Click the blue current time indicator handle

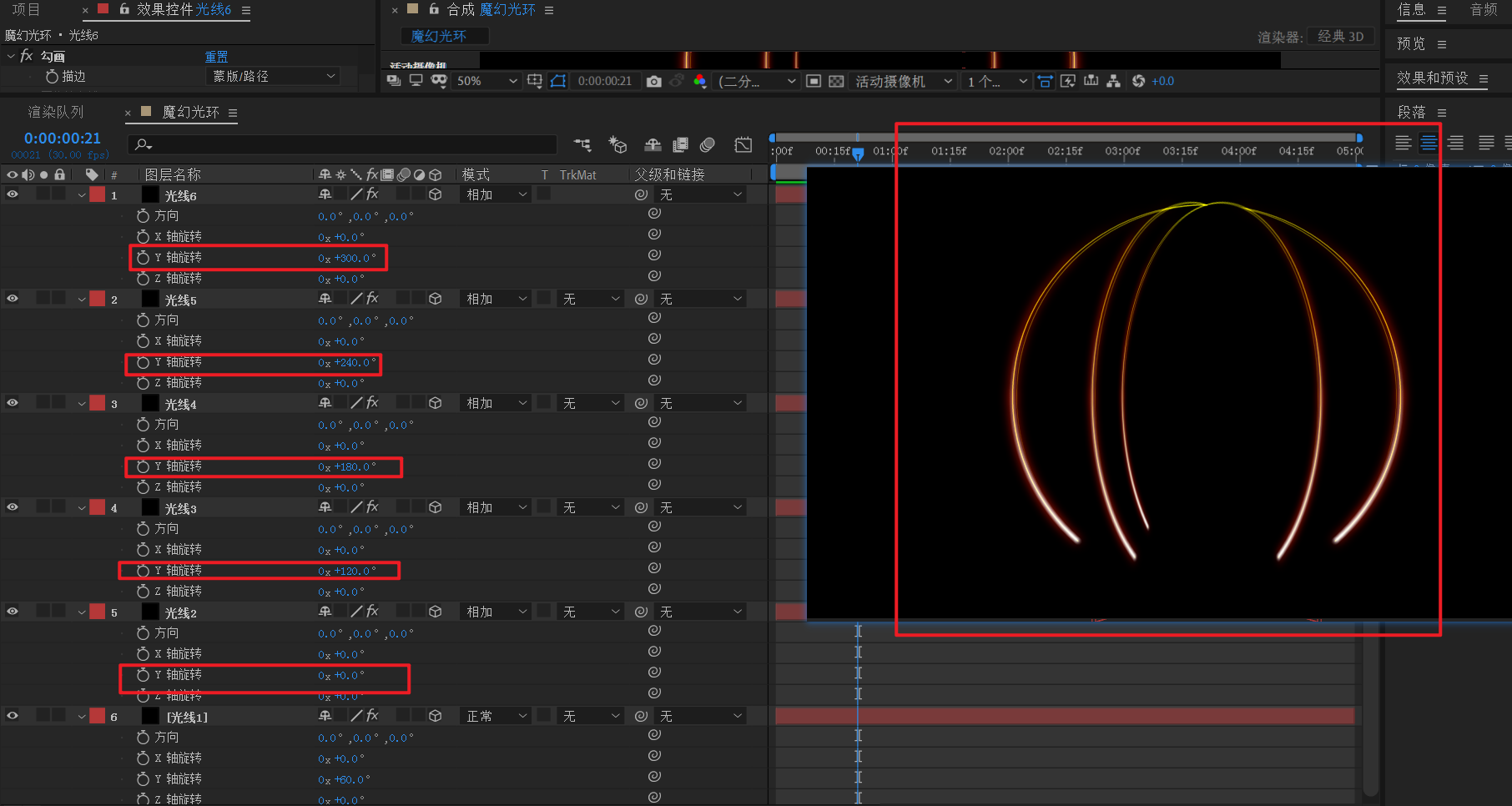click(858, 153)
